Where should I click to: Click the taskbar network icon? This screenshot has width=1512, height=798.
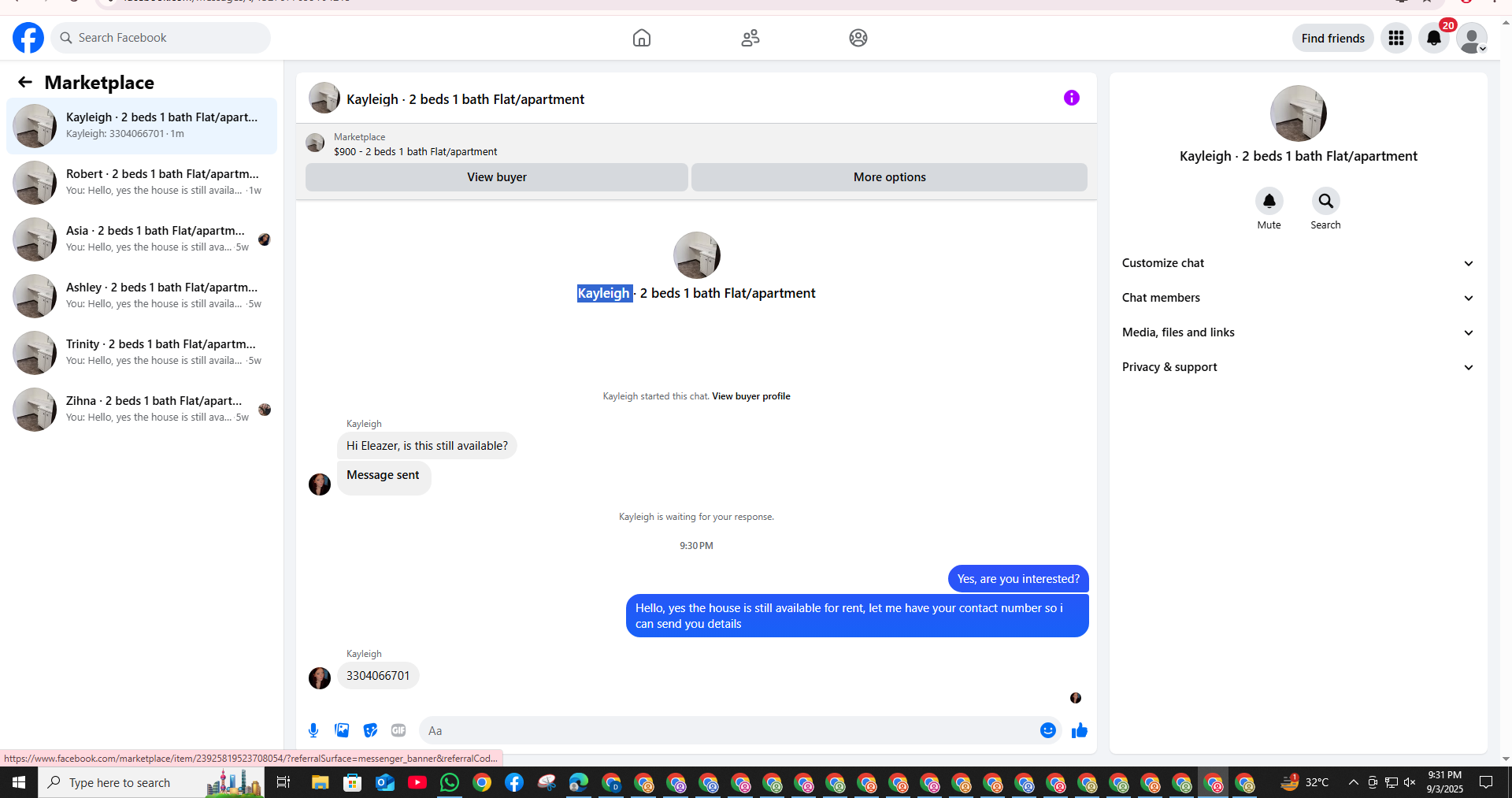[1392, 782]
